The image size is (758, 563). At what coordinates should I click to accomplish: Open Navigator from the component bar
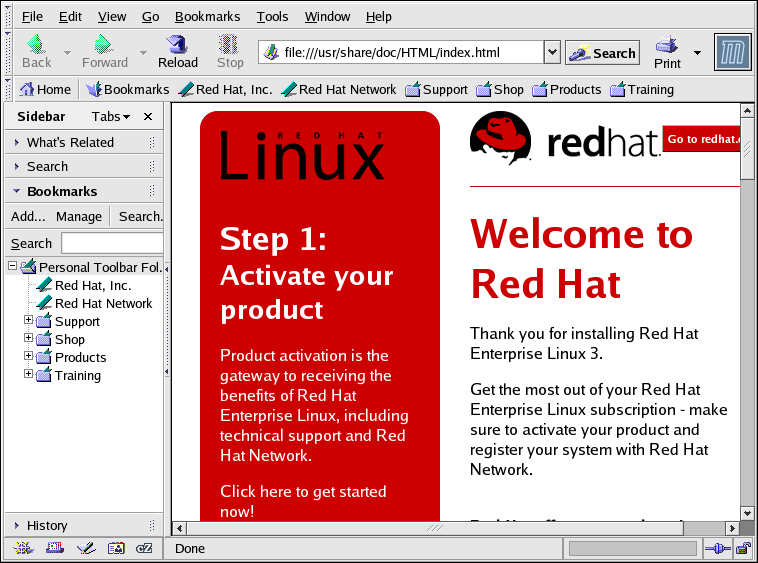coord(23,548)
